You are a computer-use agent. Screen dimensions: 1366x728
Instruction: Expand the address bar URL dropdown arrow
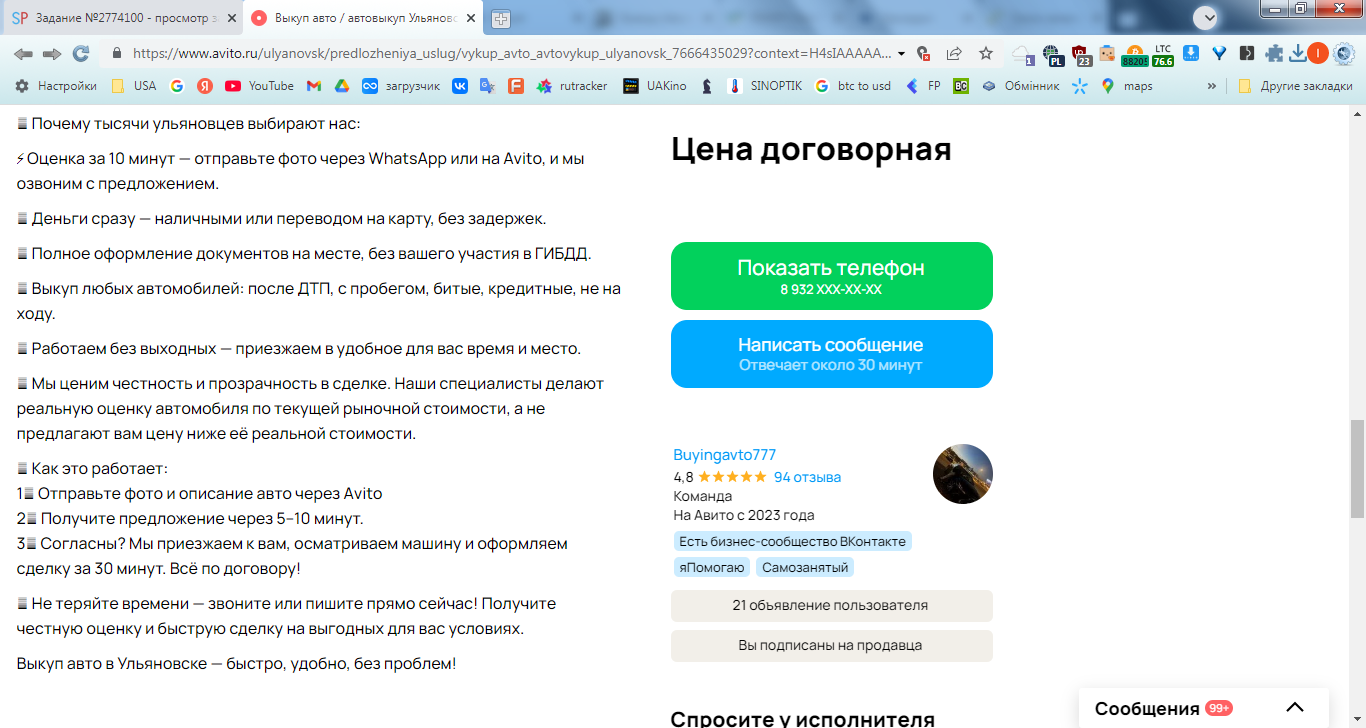click(901, 54)
